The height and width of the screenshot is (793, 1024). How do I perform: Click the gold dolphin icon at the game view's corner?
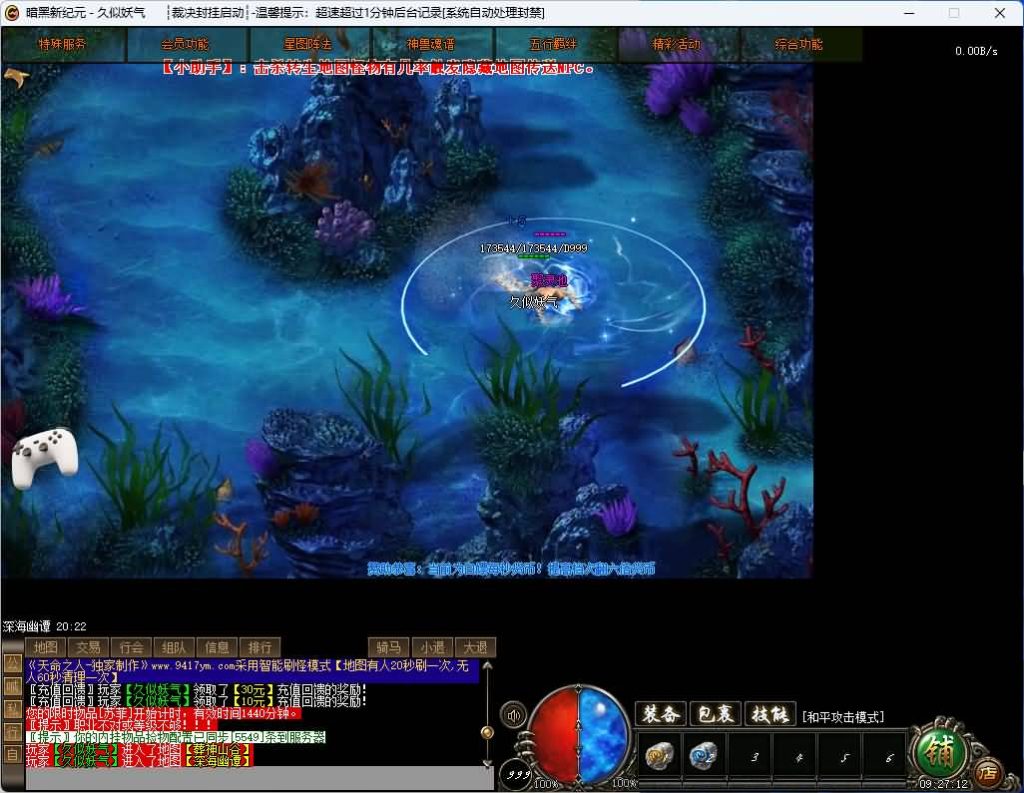coord(16,78)
